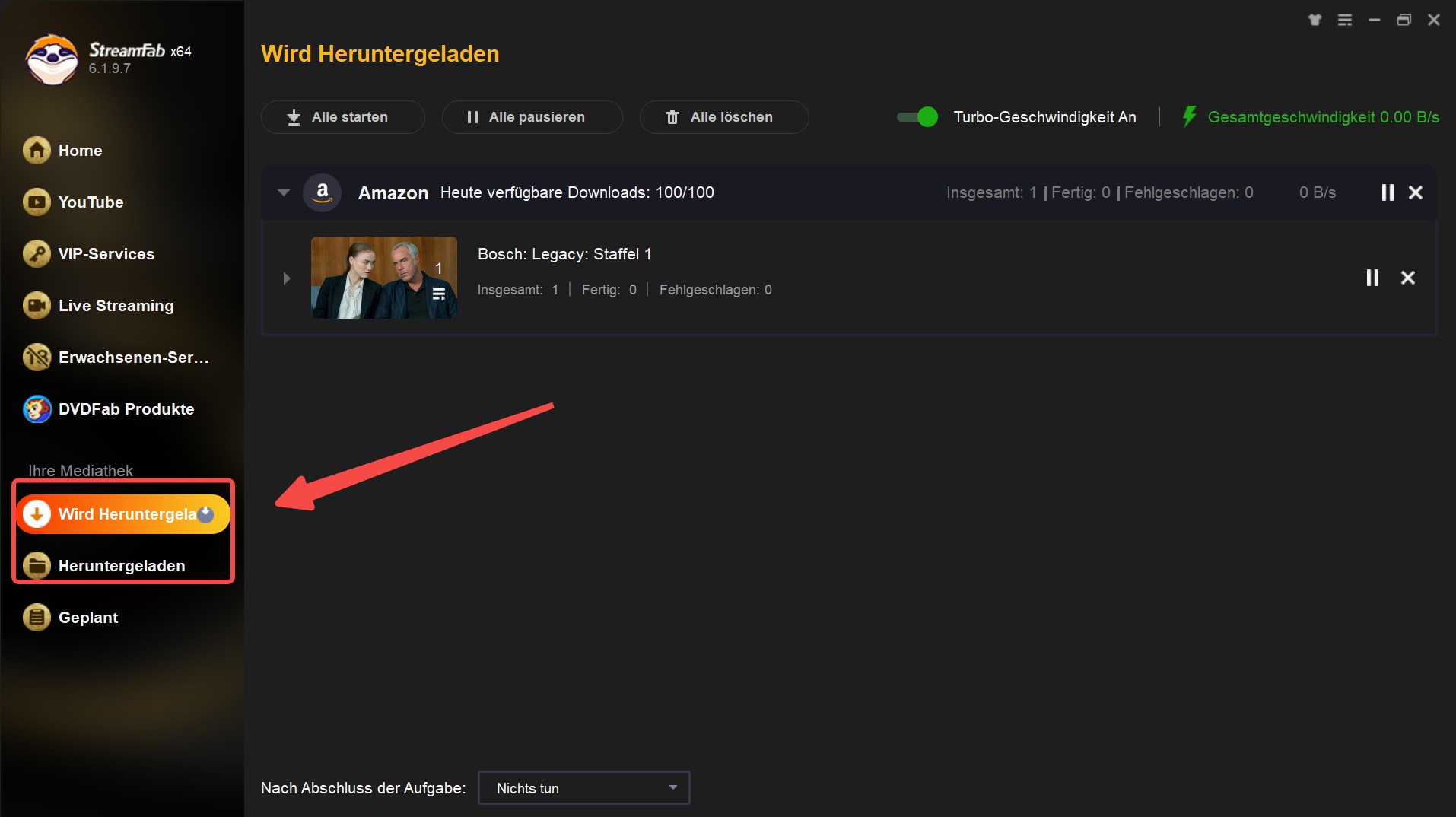Select Wird Heruntergeladen library entry

(123, 514)
